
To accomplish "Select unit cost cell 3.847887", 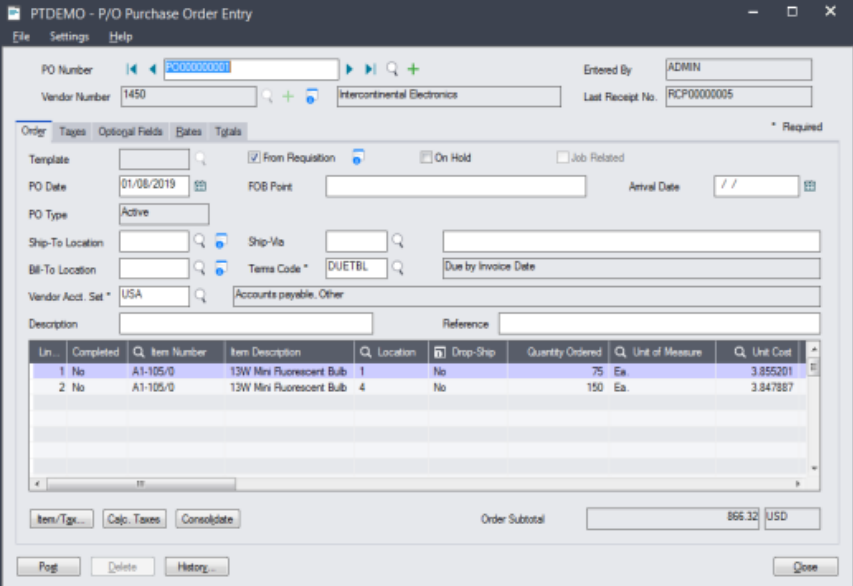I will click(x=758, y=387).
